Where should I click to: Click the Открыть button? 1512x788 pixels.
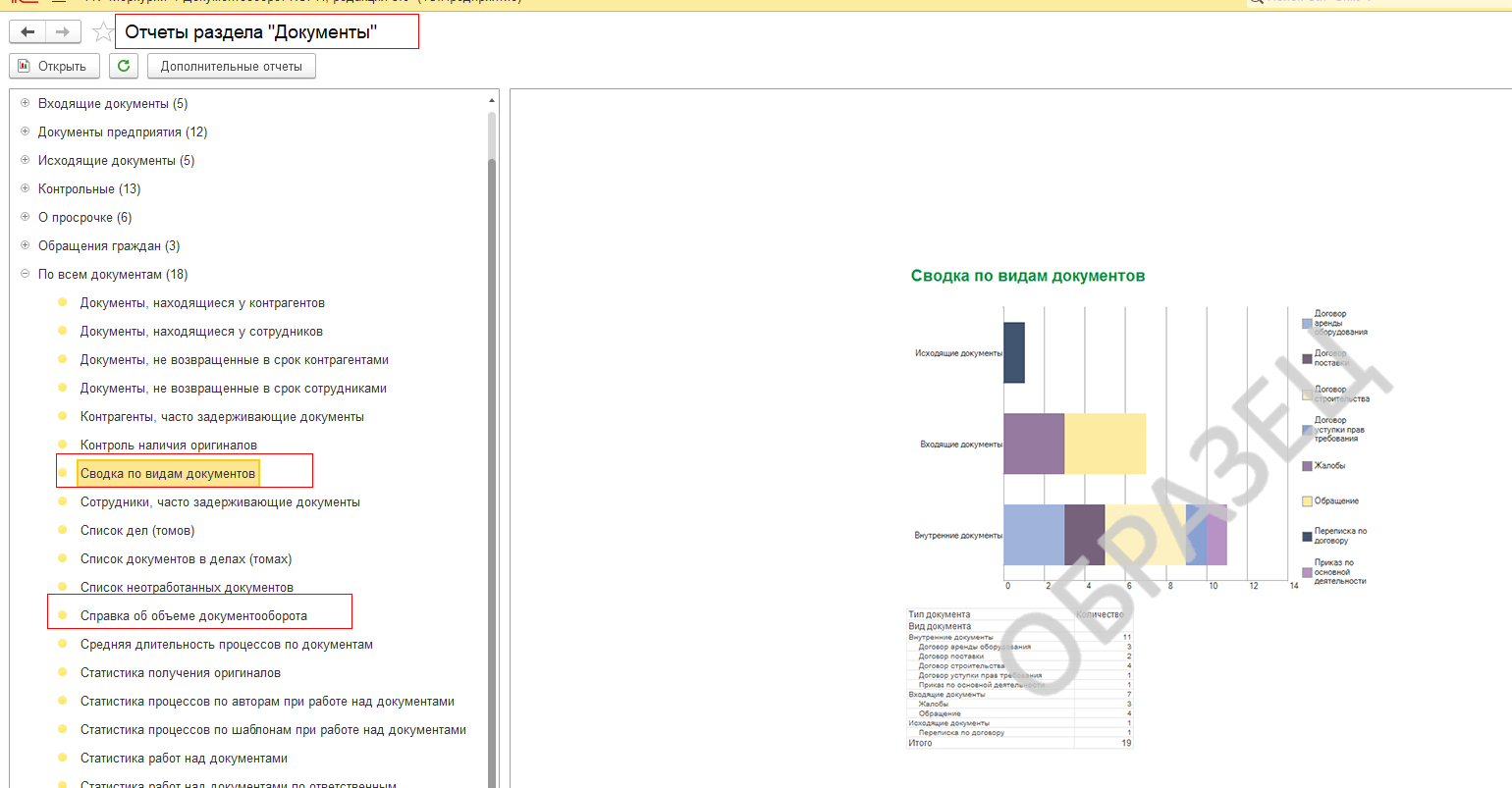[54, 67]
